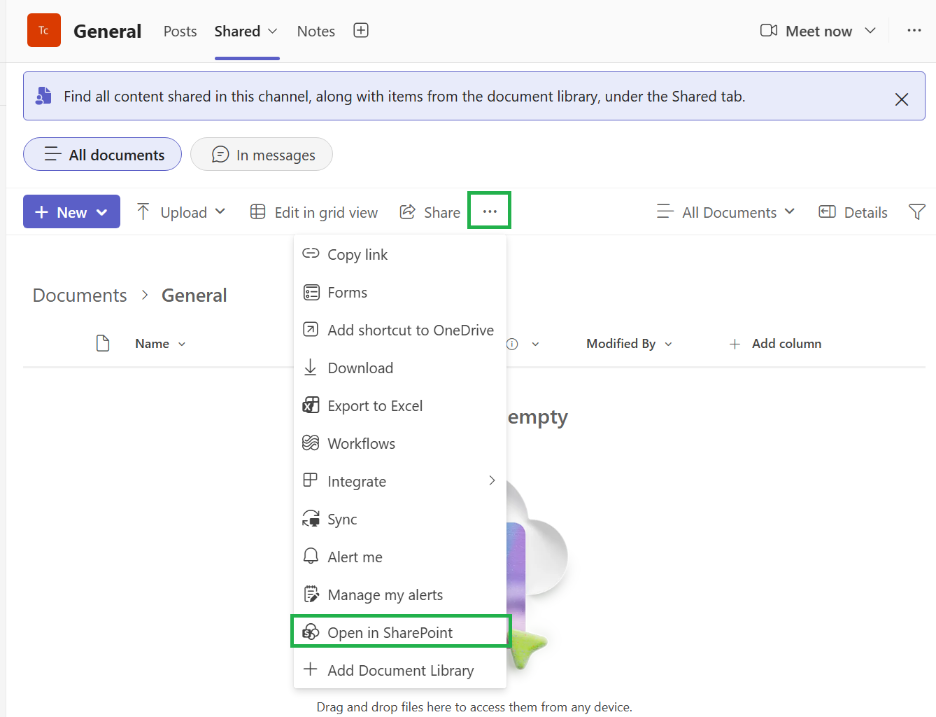Screen dimensions: 936x717
Task: Open channel more options ellipsis
Action: click(x=914, y=30)
